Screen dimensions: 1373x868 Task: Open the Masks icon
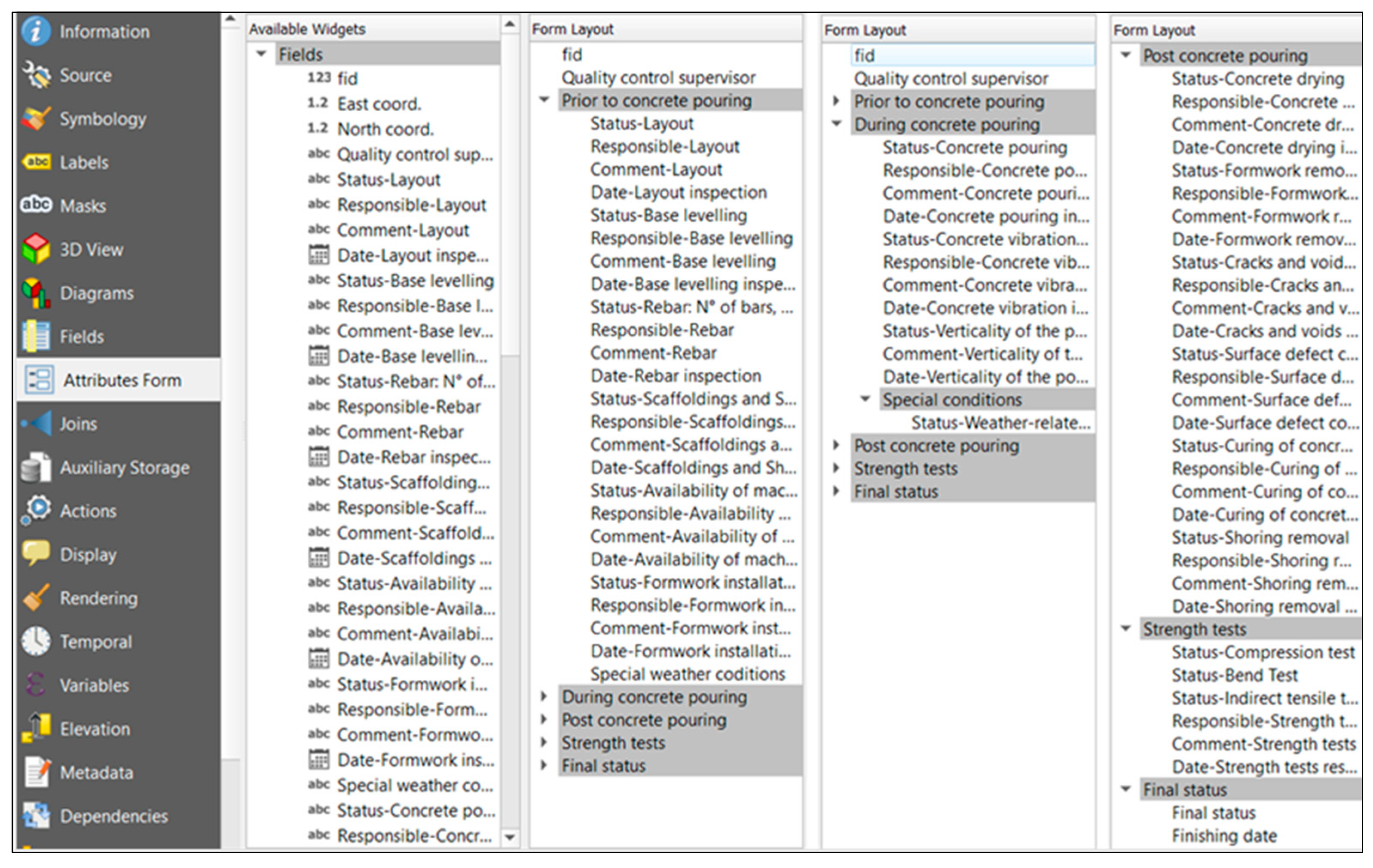[35, 205]
